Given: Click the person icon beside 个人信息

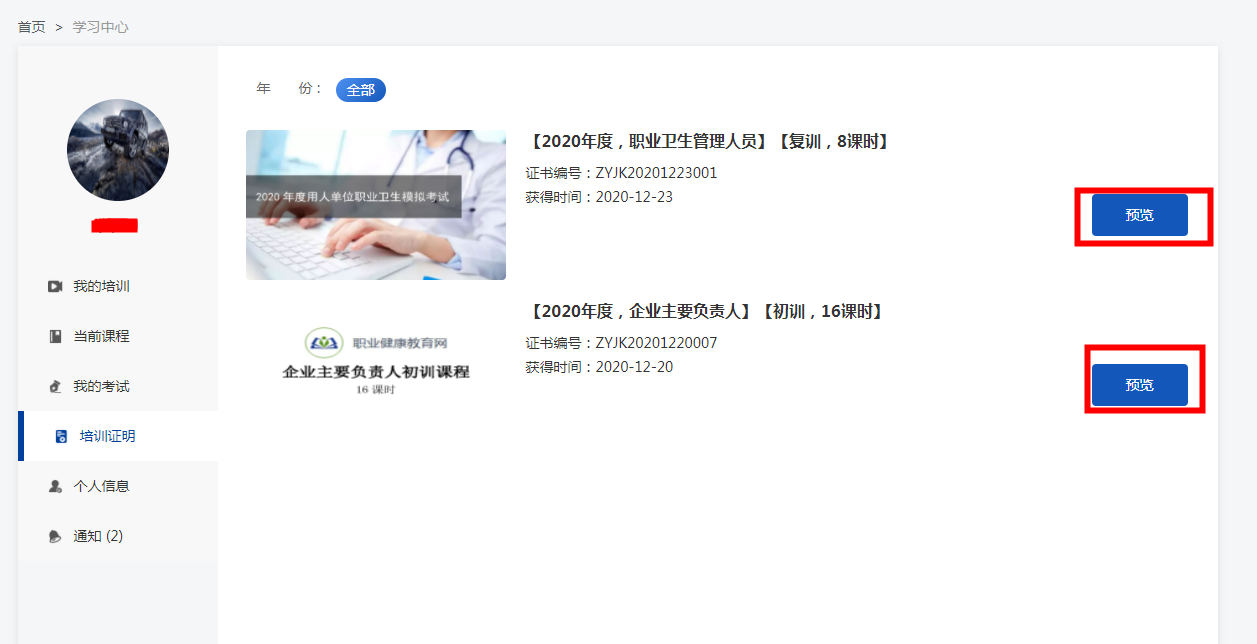Looking at the screenshot, I should click(x=55, y=487).
